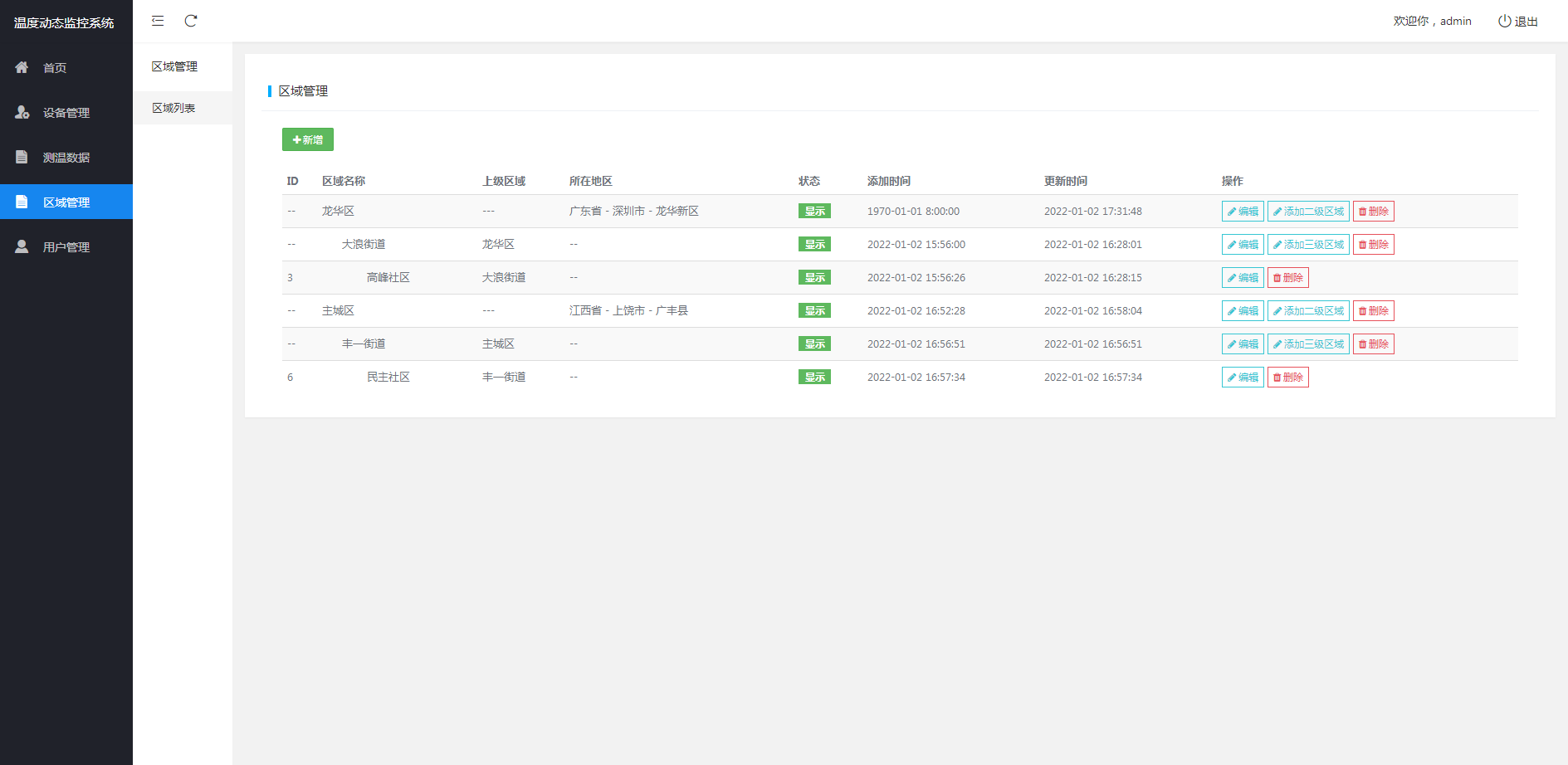Click the power icon to log out

[x=1504, y=21]
